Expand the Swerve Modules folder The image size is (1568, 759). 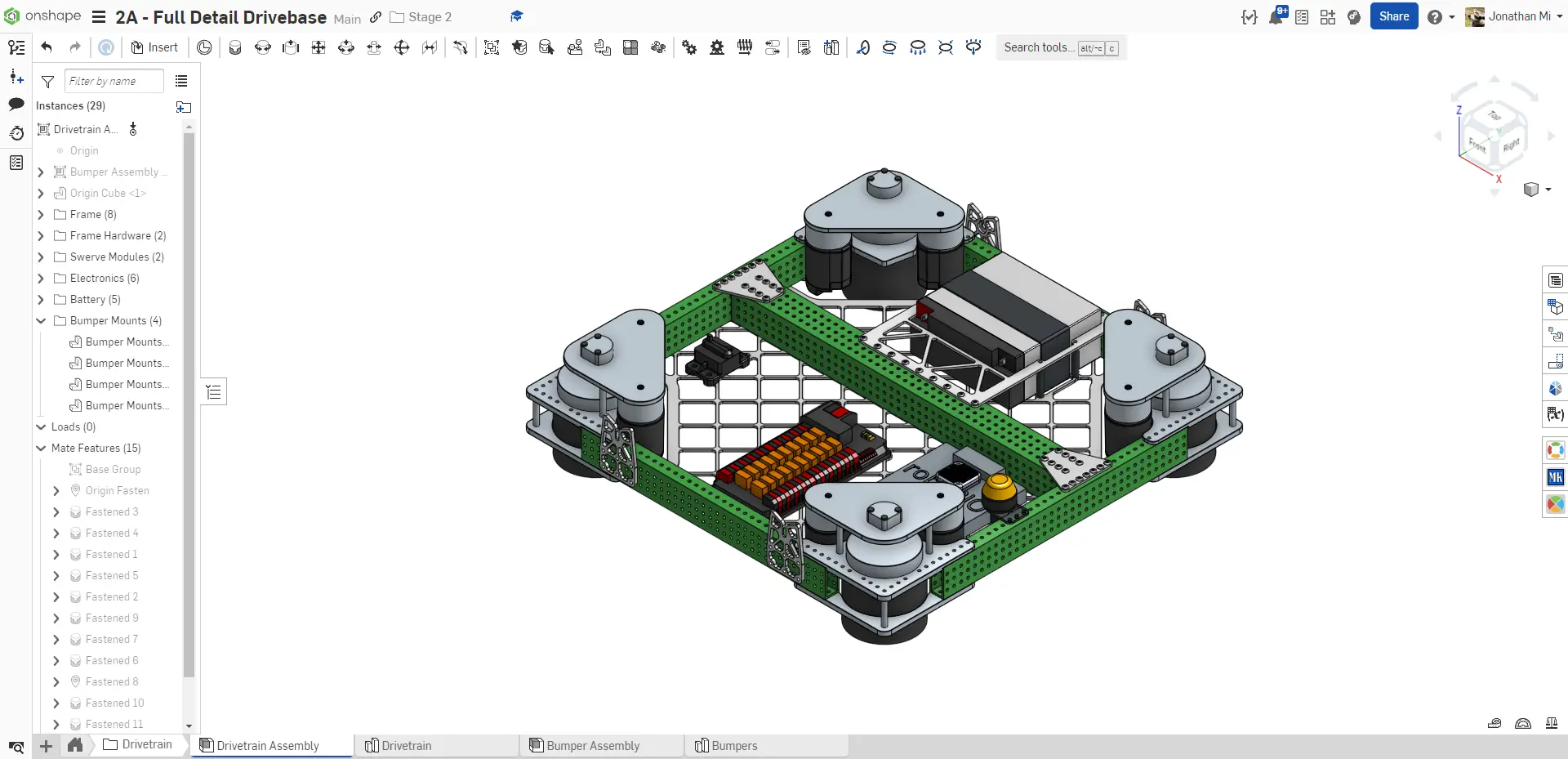(41, 257)
